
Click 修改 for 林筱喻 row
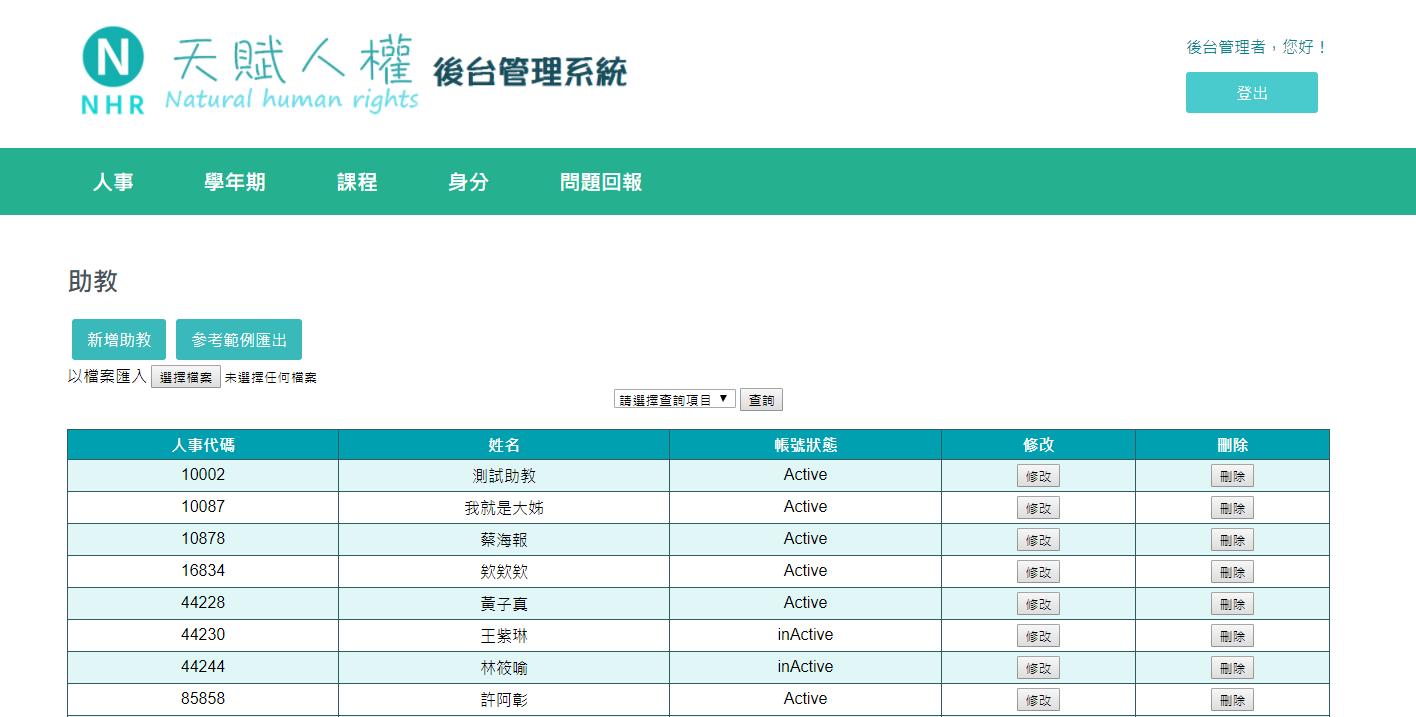(1038, 668)
